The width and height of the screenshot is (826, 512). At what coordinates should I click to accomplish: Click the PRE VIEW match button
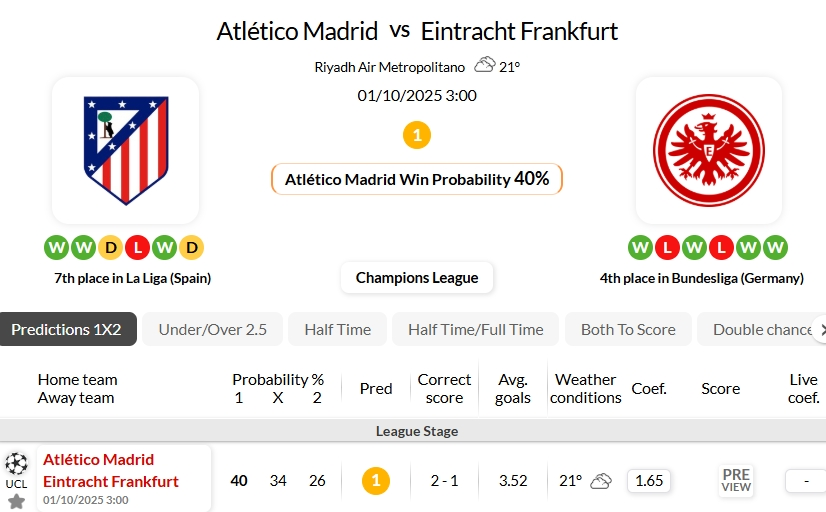[x=736, y=481]
